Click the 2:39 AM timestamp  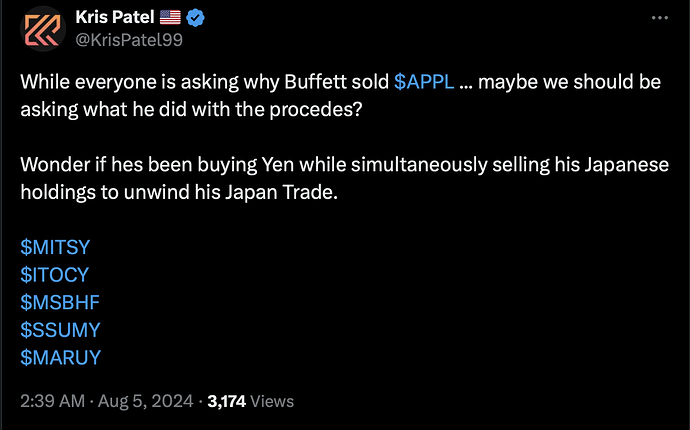(x=52, y=401)
